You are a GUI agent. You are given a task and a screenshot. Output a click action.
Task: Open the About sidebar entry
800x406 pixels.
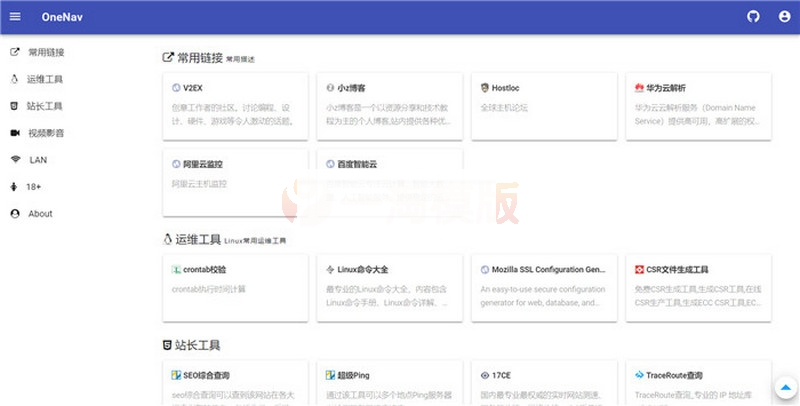coord(40,214)
